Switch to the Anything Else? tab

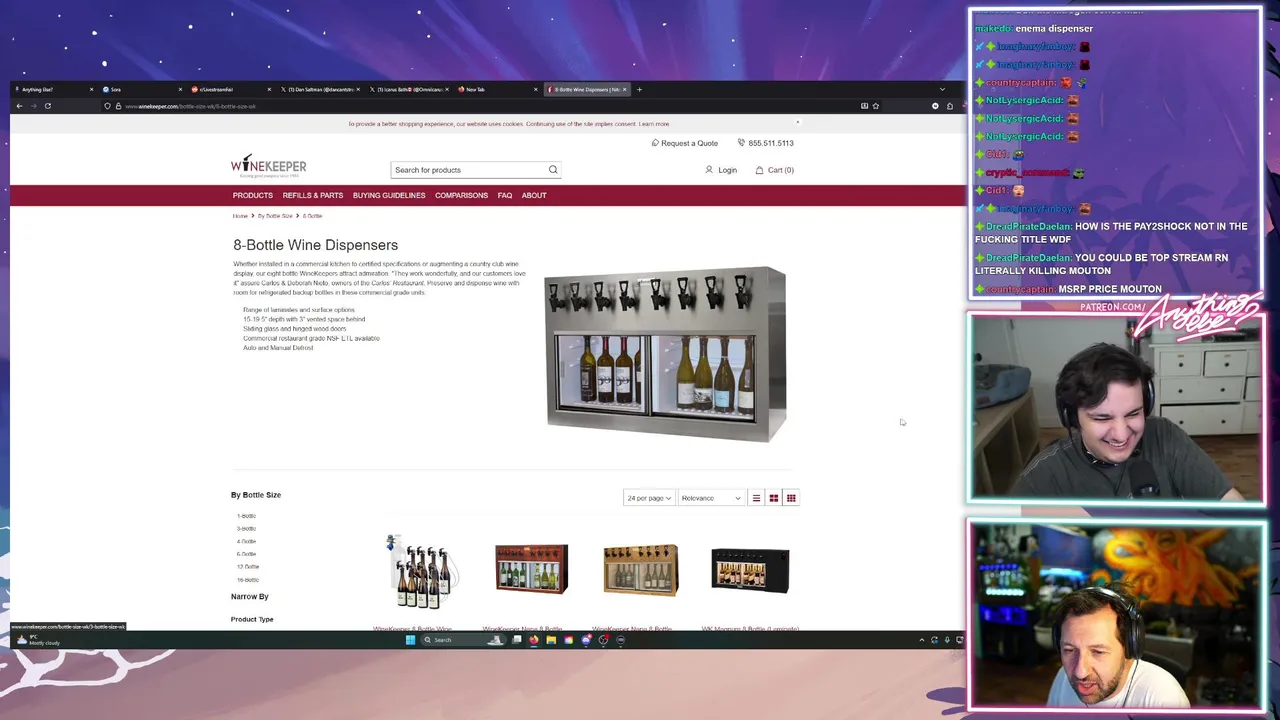pos(52,89)
